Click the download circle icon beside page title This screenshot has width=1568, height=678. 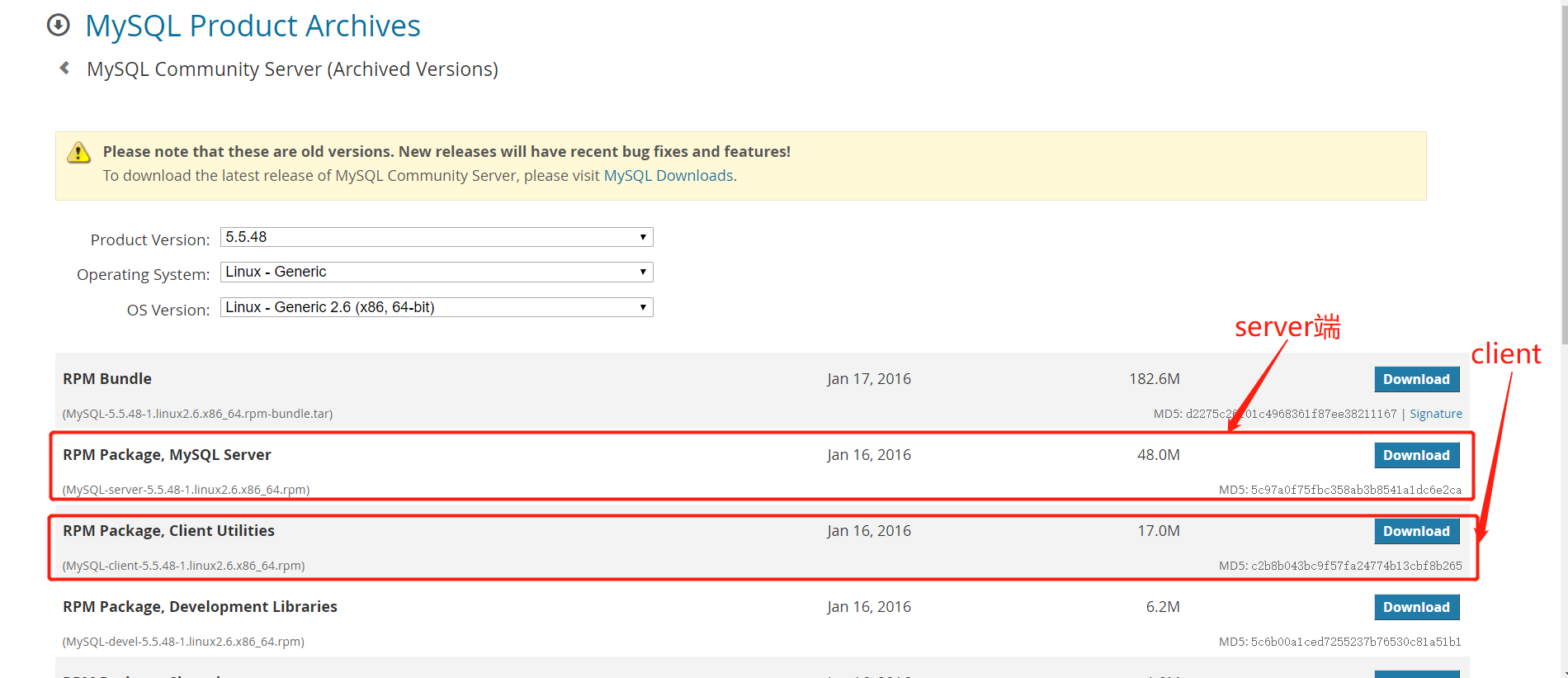click(x=58, y=26)
